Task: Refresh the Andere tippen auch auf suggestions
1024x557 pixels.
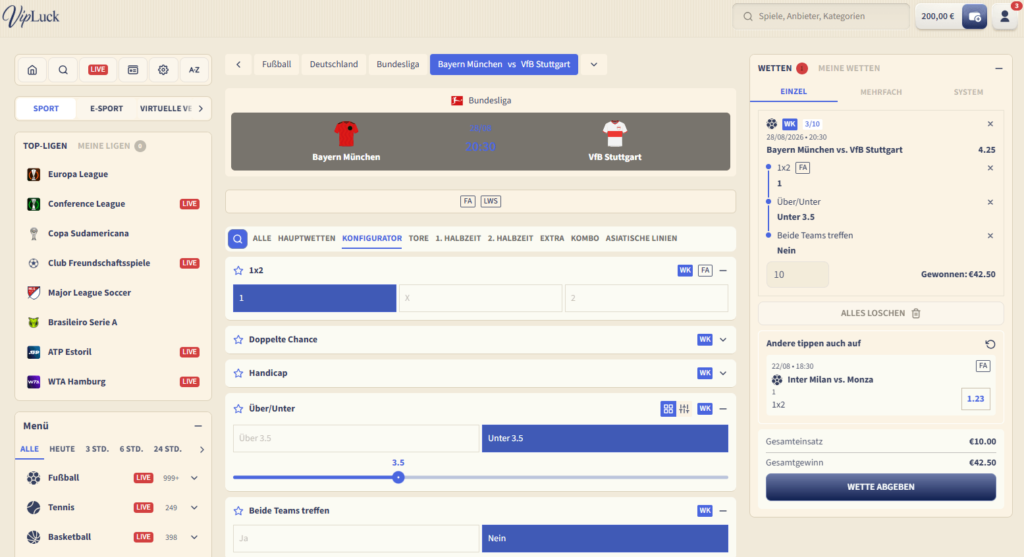Action: pos(990,344)
